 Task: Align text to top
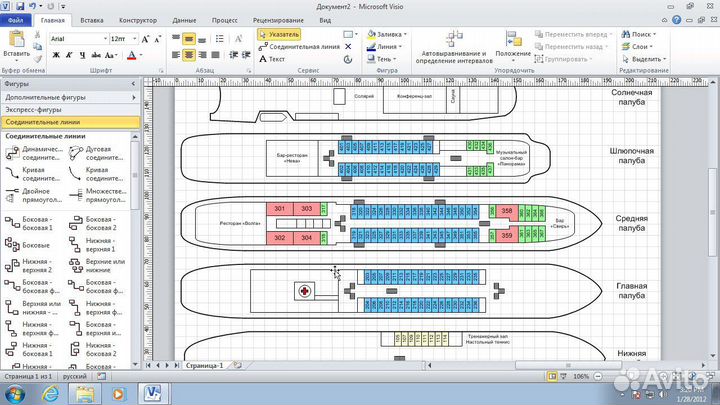pyautogui.click(x=176, y=39)
